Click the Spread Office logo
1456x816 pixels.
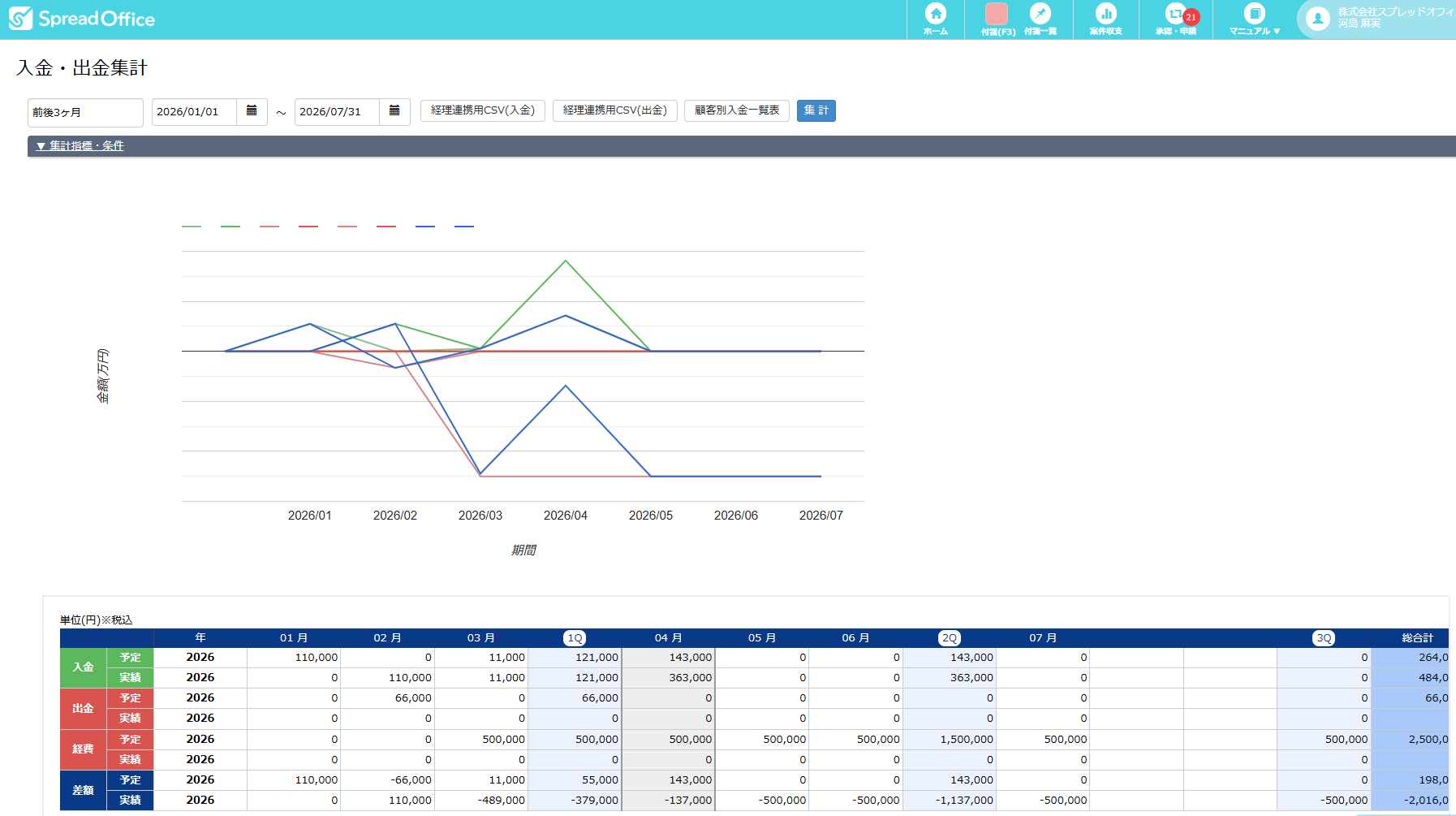[81, 19]
